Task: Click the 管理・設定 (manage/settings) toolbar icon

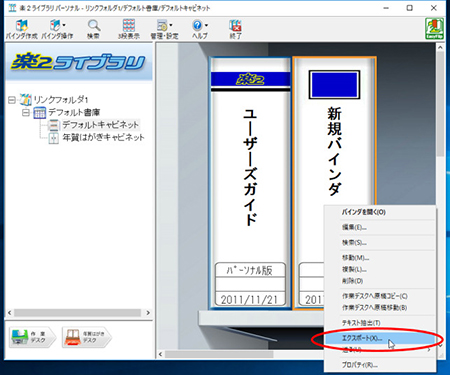Action: tap(162, 26)
